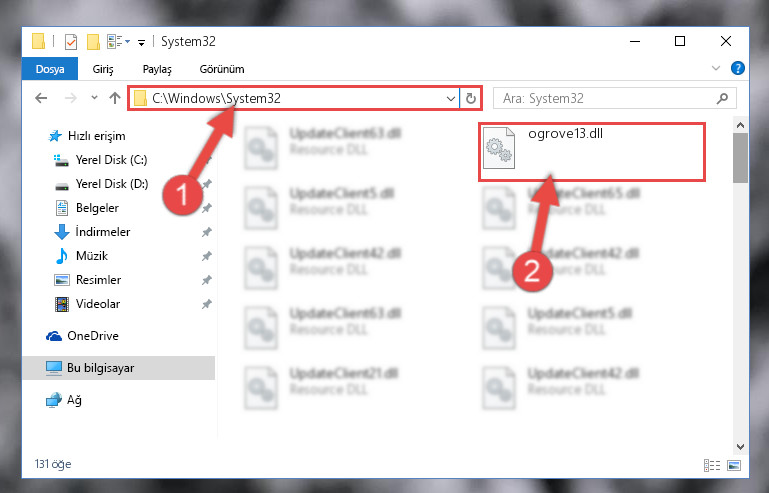769x493 pixels.
Task: Click the search magnifier icon
Action: pos(722,99)
